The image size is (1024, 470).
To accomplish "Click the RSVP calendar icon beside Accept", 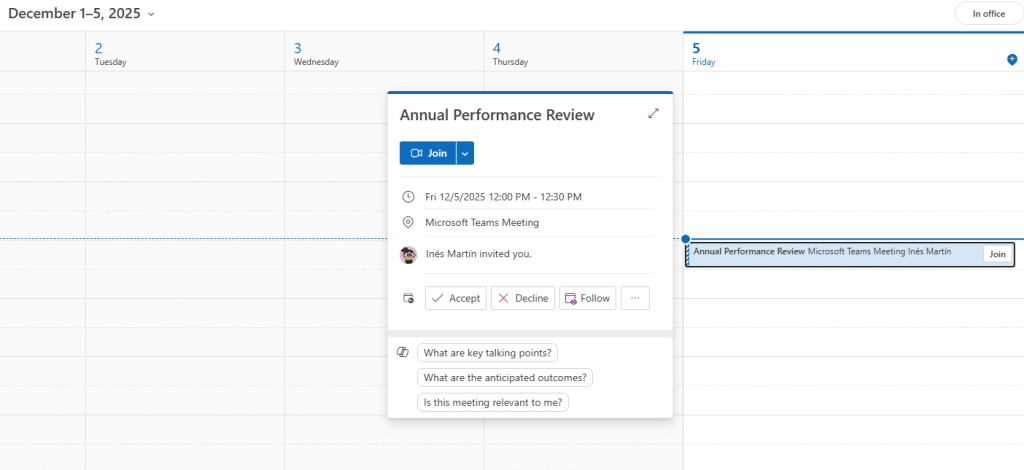I will (x=408, y=298).
